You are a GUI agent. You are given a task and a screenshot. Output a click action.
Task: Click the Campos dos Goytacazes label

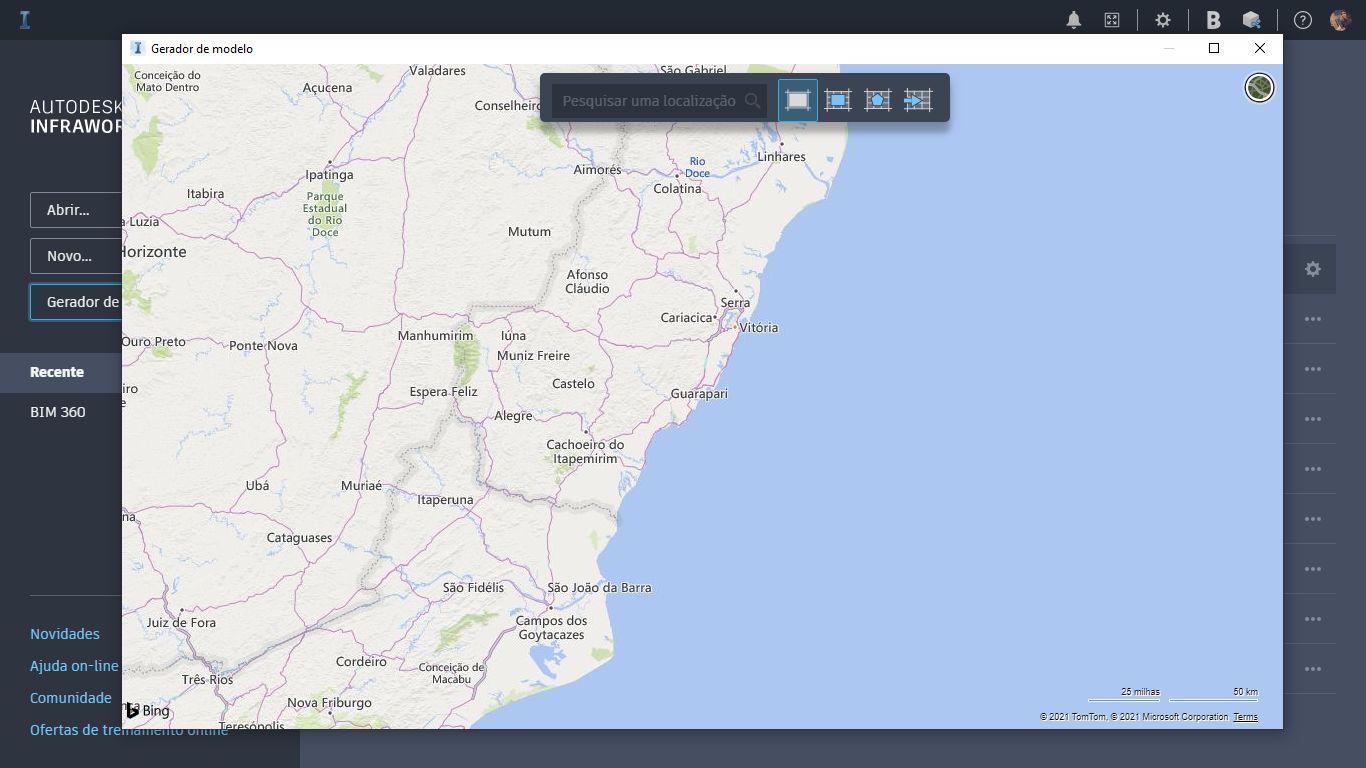(552, 628)
